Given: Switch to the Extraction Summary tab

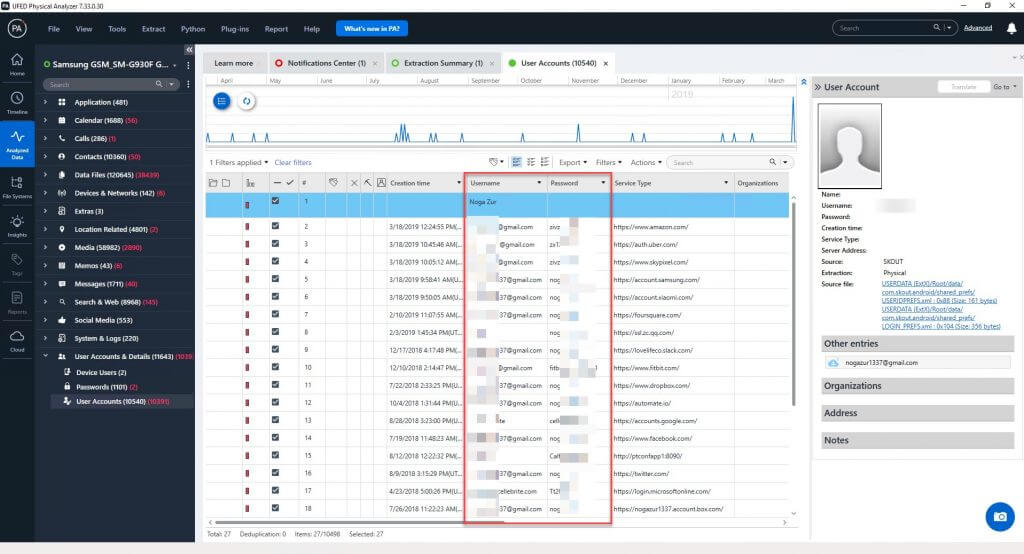Looking at the screenshot, I should [x=442, y=63].
